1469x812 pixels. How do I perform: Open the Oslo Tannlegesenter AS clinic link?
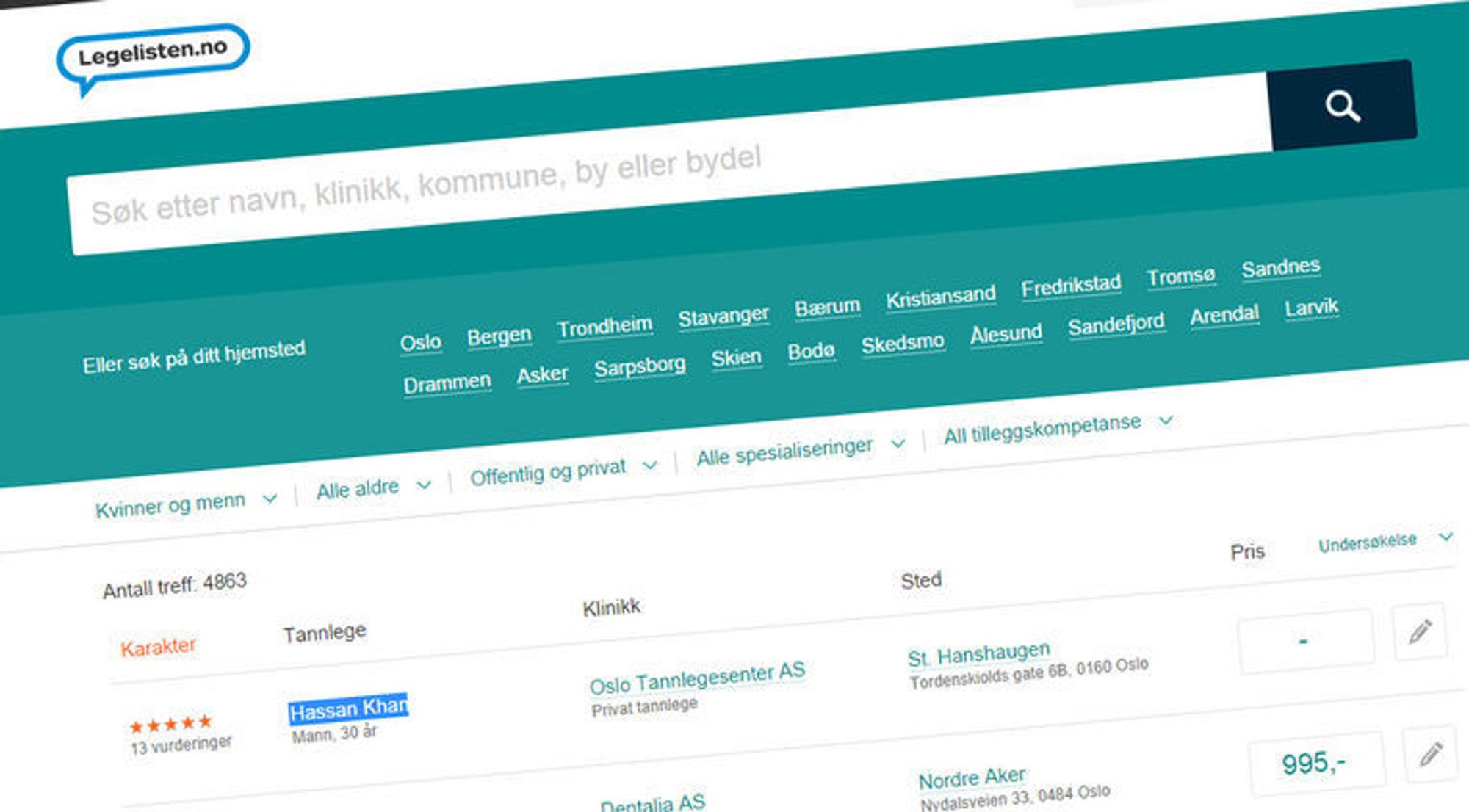coord(697,677)
